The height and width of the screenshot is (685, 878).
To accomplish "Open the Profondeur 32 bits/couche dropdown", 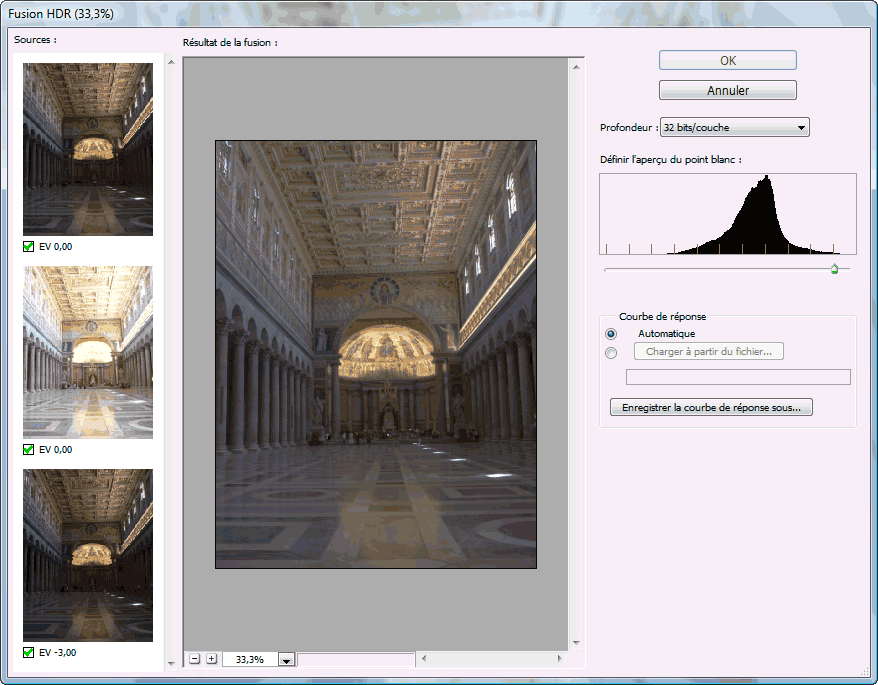I will (735, 128).
